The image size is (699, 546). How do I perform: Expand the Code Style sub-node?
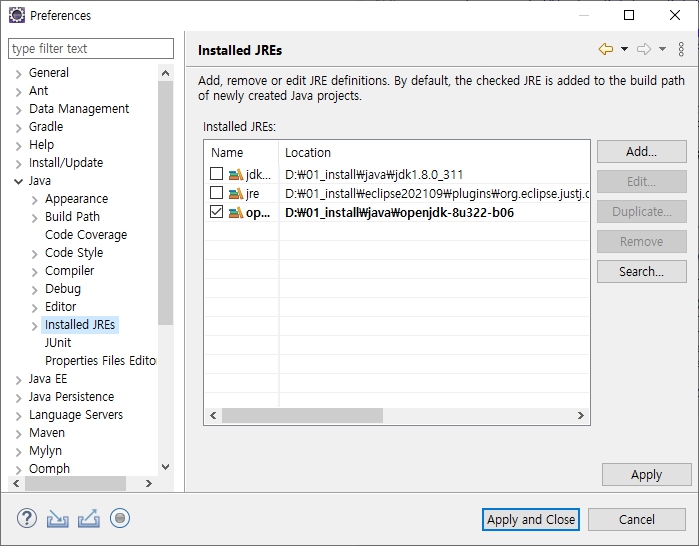[x=35, y=254]
